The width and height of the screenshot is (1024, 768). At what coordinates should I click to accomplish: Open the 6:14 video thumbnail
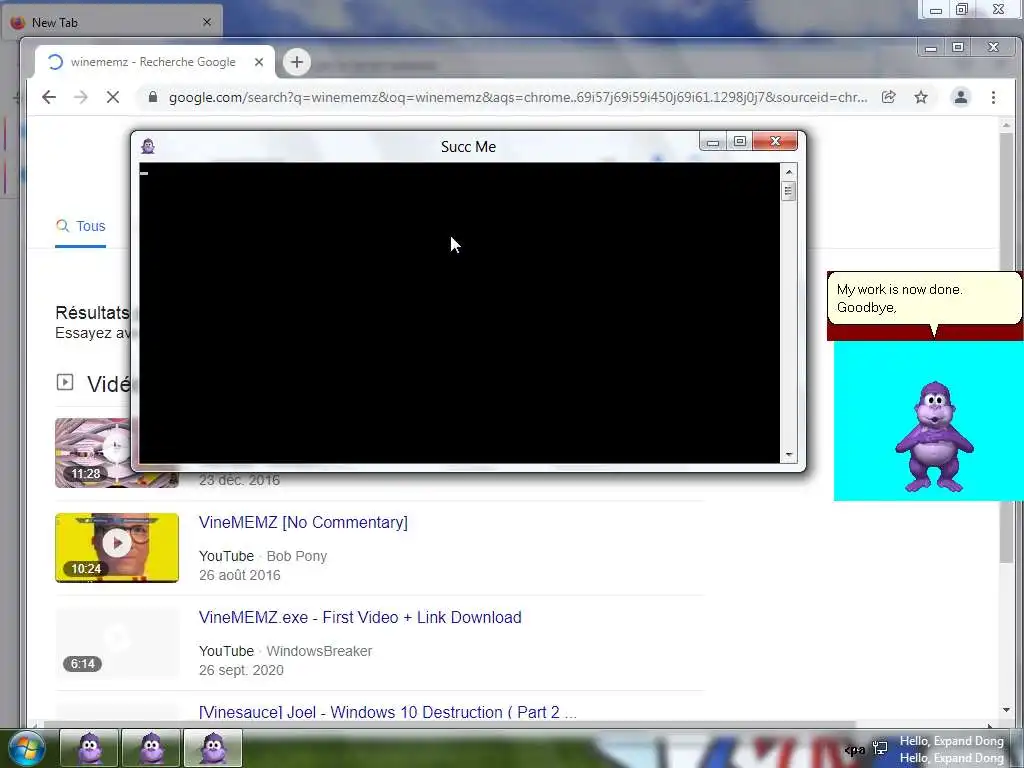(117, 643)
